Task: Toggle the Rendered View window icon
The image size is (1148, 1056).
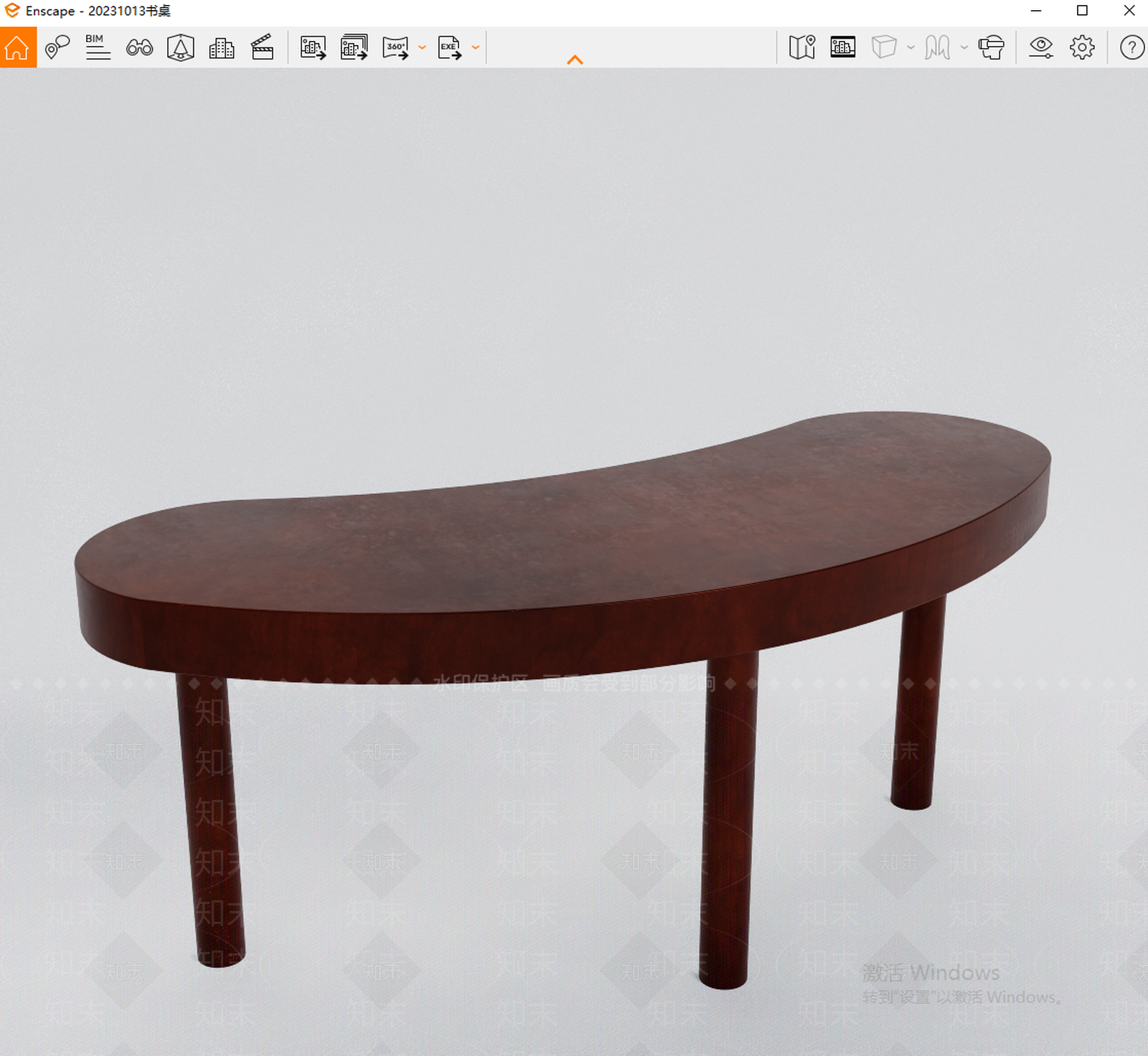Action: pyautogui.click(x=843, y=47)
